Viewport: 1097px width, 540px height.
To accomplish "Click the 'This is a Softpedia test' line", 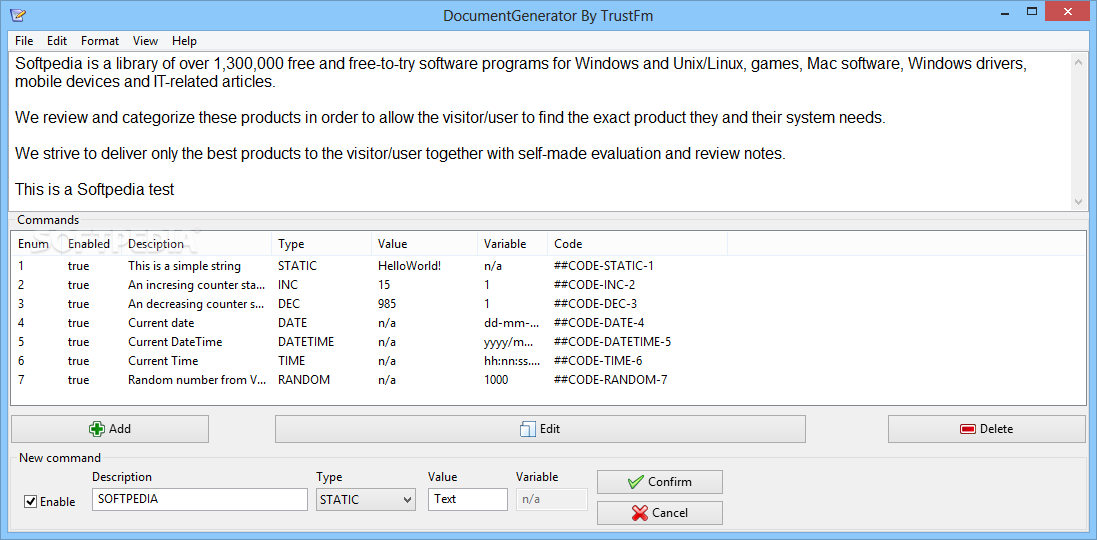I will point(94,189).
